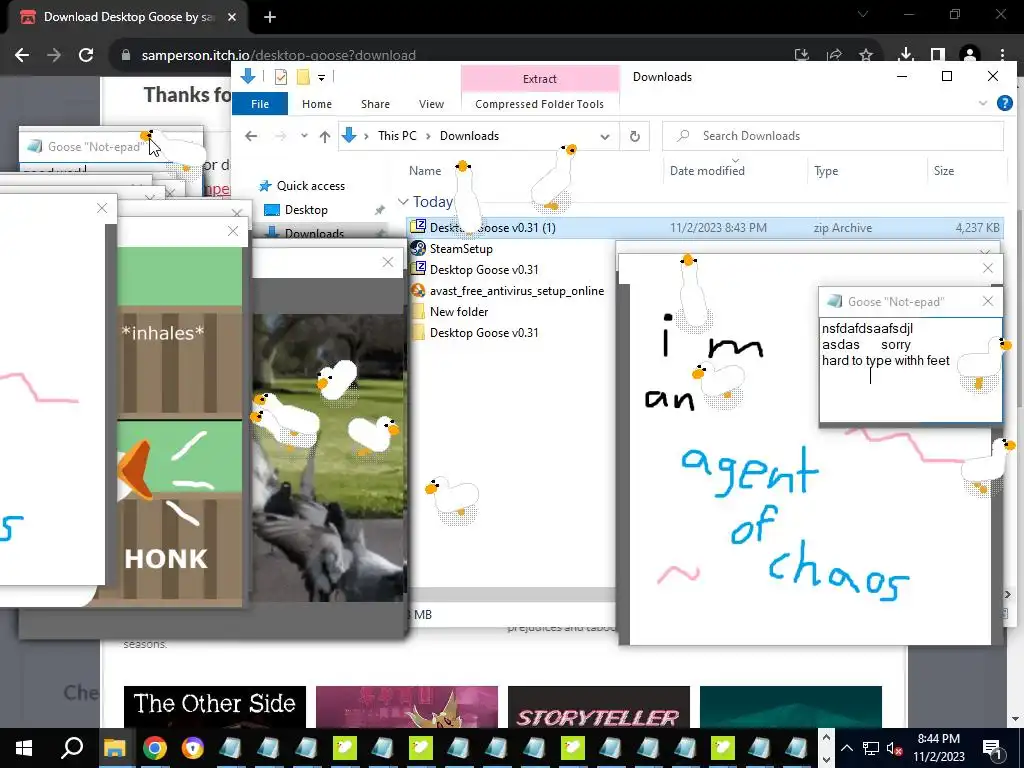Screen dimensions: 1024x768
Task: Open Windows taskbar search
Action: 72,748
